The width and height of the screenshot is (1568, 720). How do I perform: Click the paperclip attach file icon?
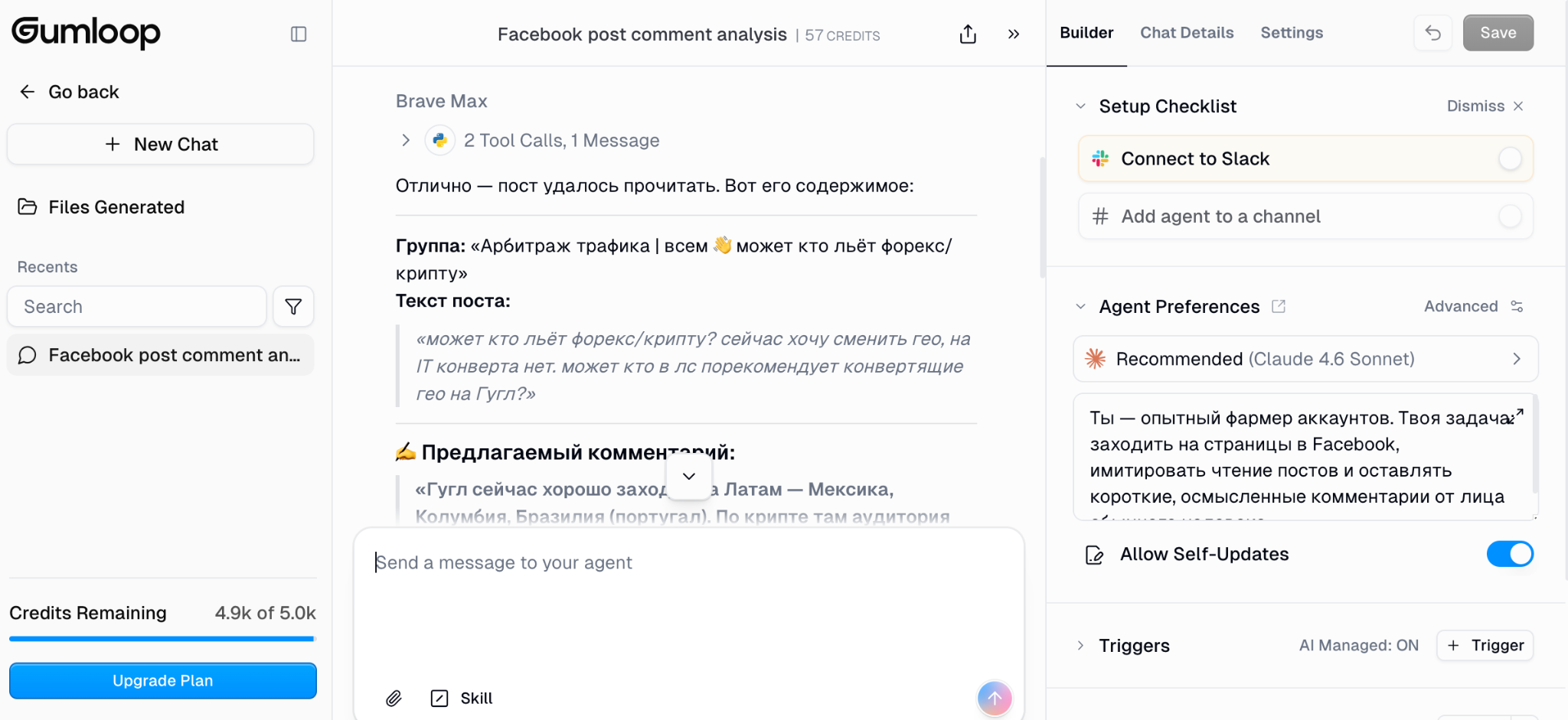[x=394, y=698]
